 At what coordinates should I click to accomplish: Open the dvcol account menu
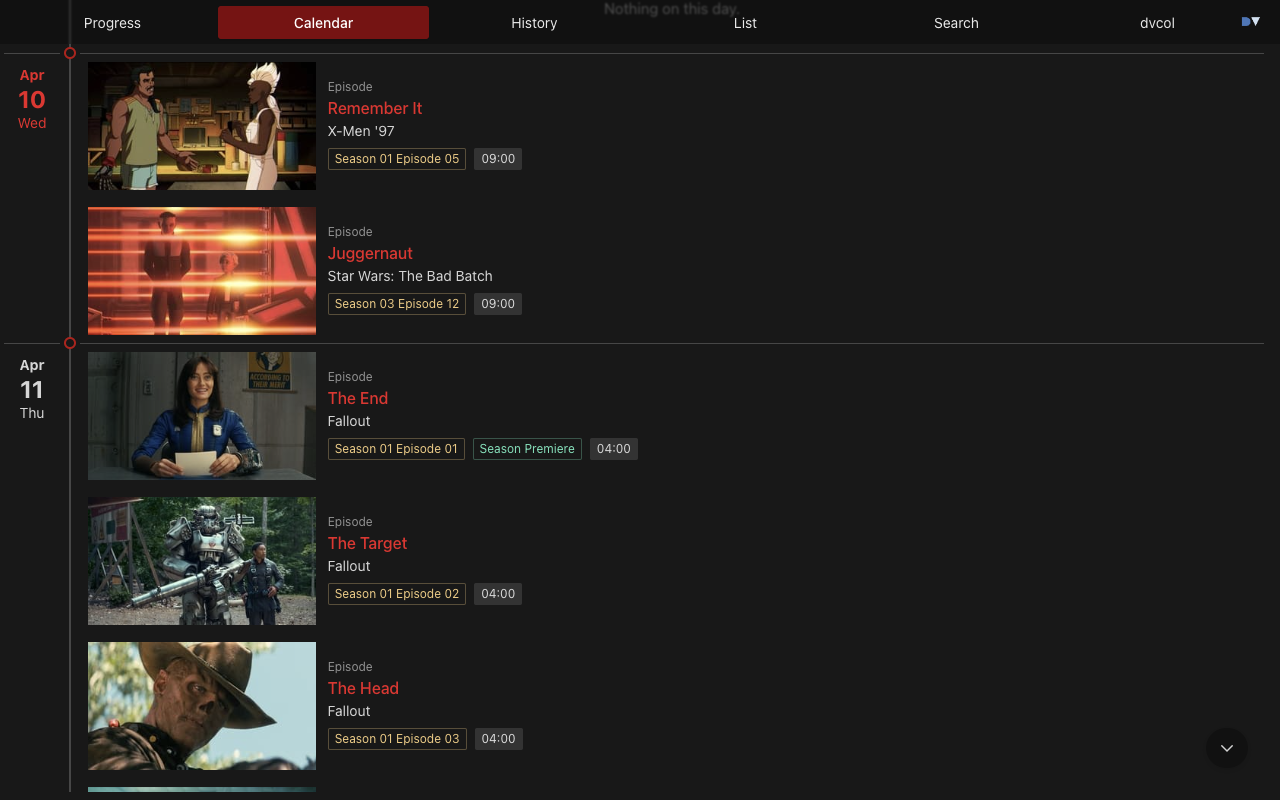[1157, 22]
